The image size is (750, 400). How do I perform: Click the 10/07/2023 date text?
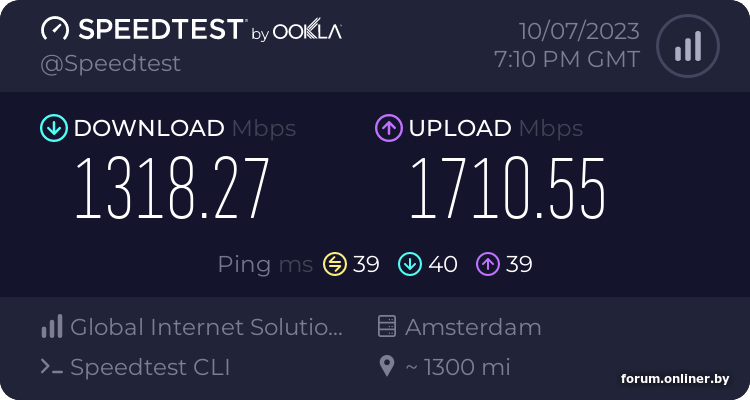click(579, 29)
